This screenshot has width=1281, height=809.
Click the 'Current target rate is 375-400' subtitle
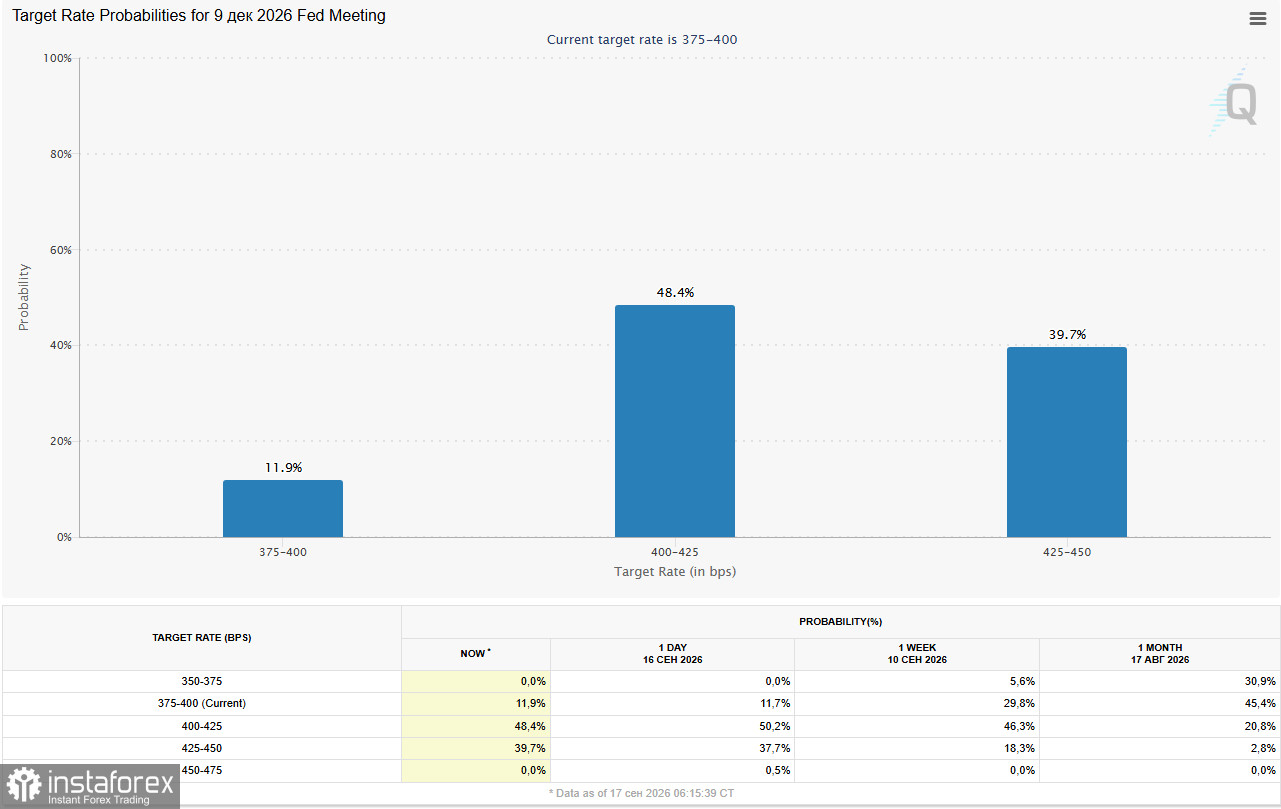pos(642,39)
